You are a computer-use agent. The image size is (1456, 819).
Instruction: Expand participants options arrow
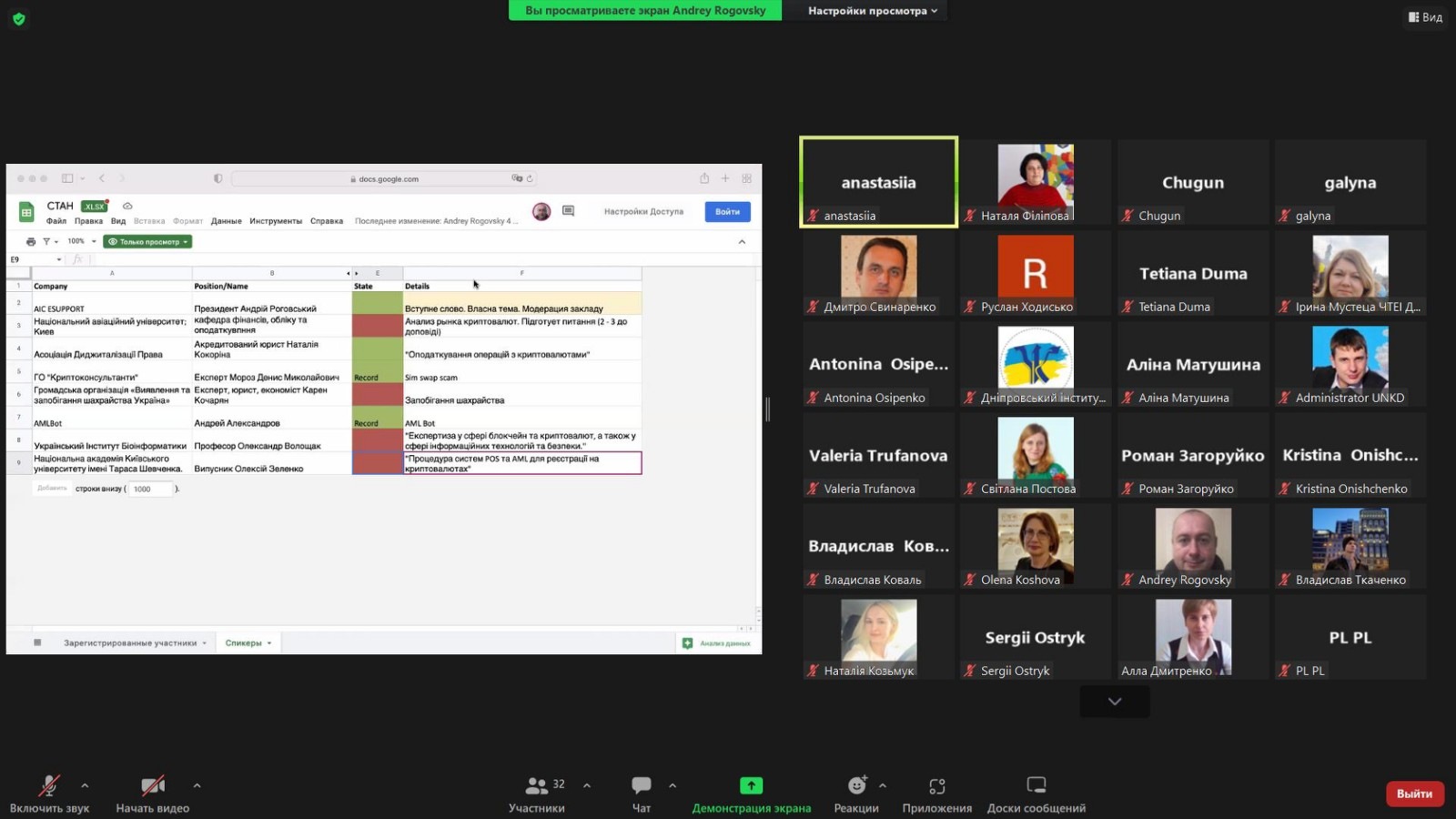587,785
